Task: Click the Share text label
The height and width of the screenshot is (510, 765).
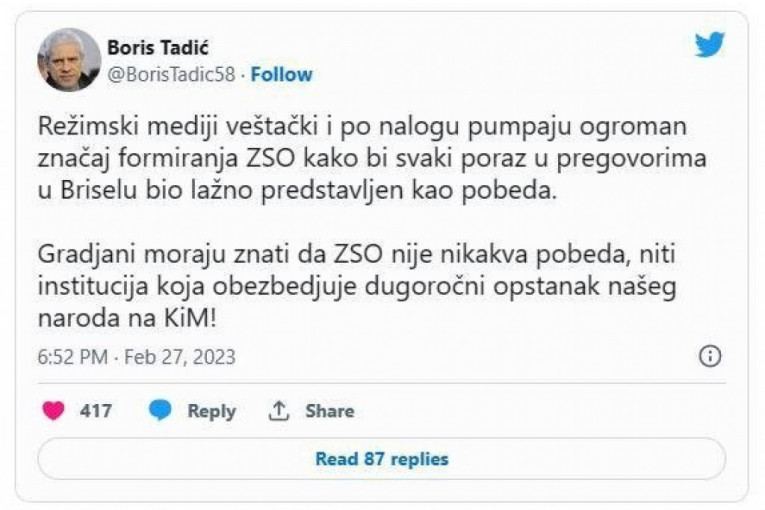Action: coord(329,411)
